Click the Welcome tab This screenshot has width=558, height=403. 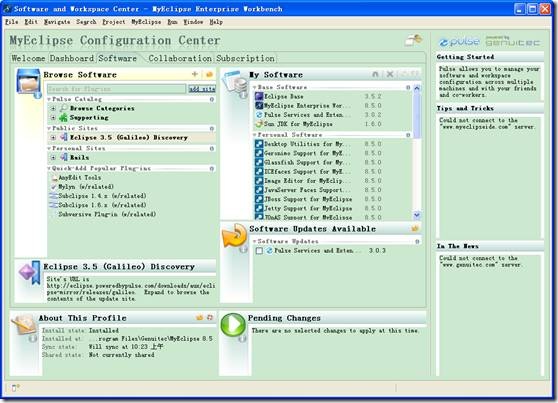tap(28, 58)
